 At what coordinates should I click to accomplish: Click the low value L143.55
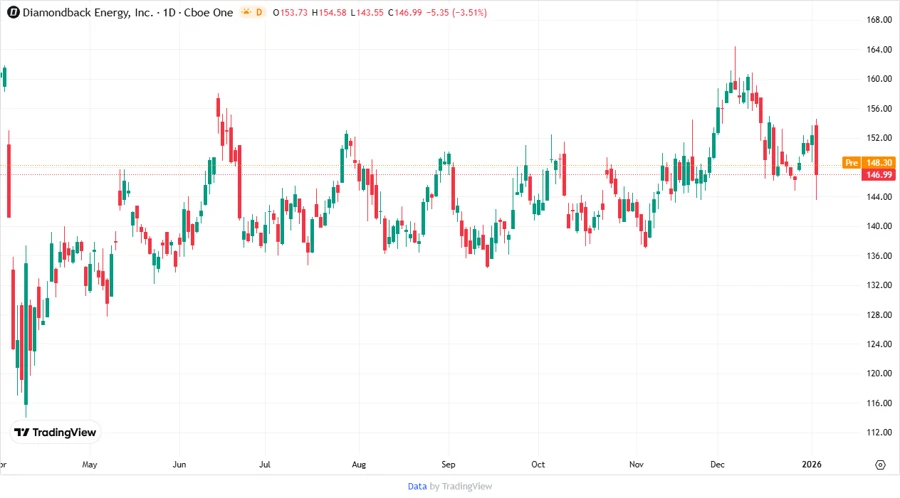pos(367,13)
